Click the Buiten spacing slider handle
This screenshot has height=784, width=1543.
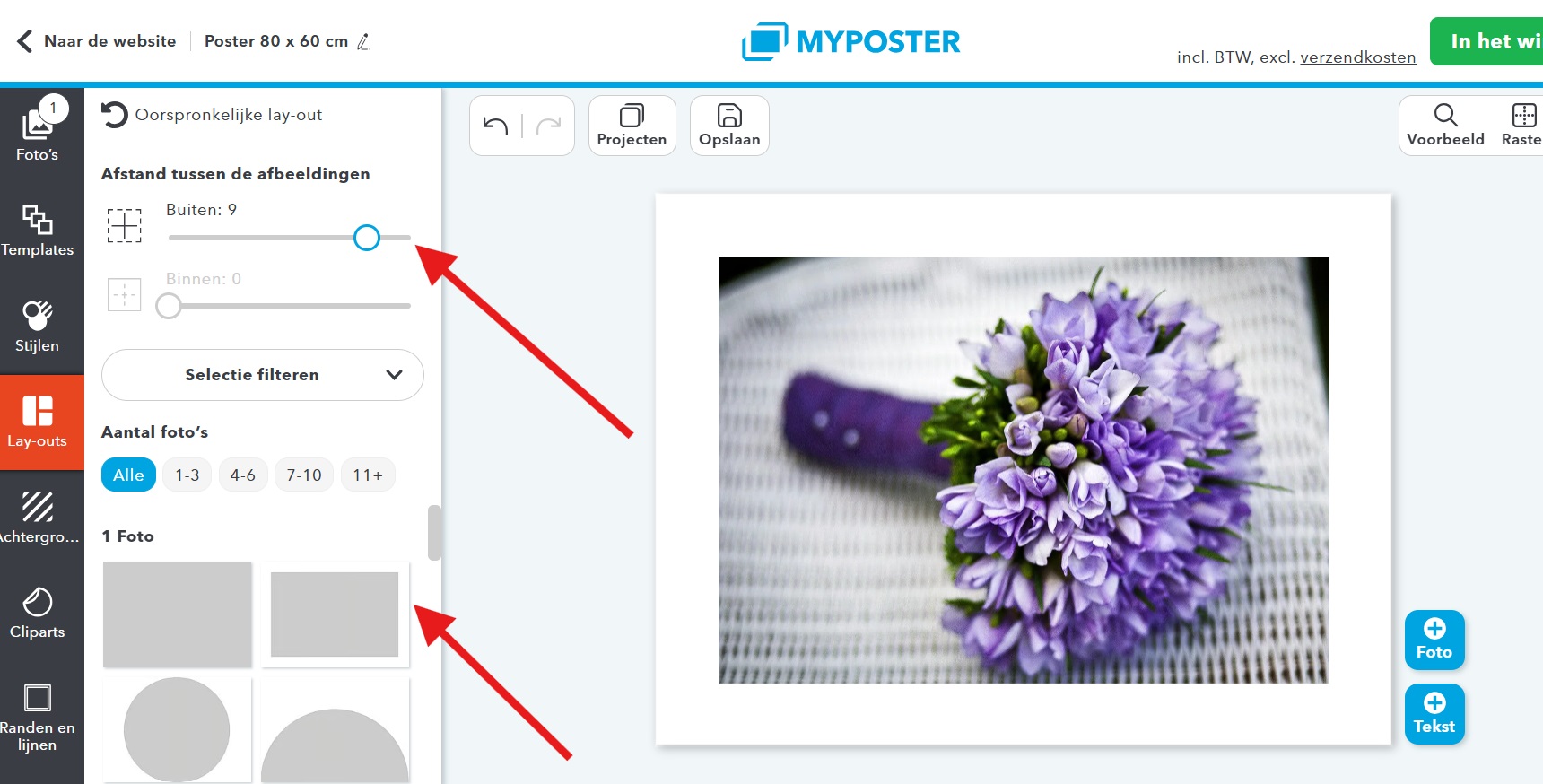(x=366, y=238)
